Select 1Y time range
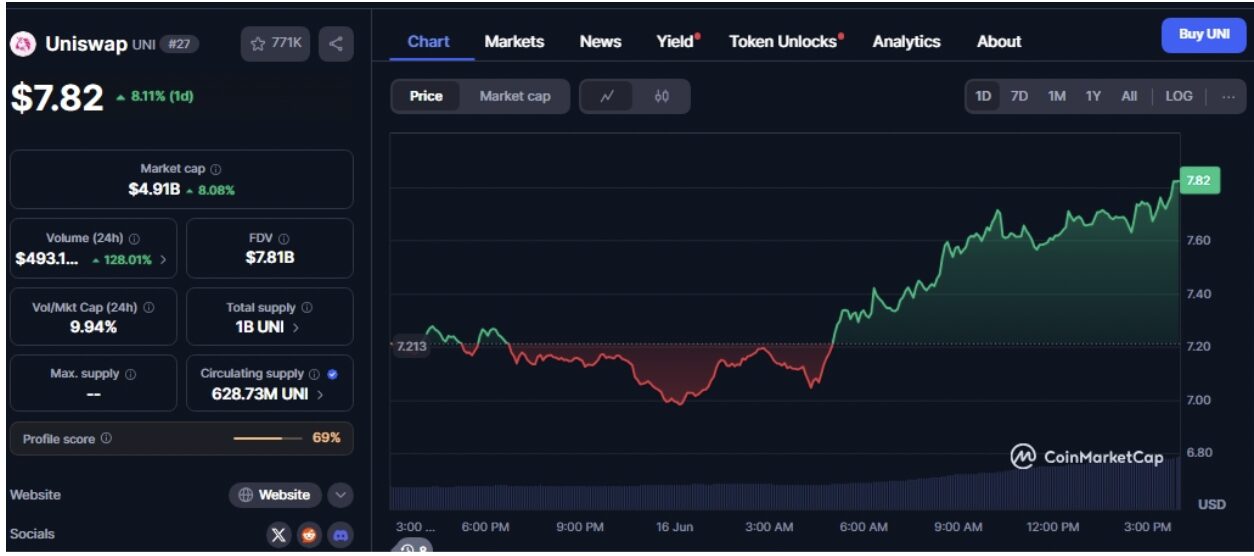 pos(1093,96)
